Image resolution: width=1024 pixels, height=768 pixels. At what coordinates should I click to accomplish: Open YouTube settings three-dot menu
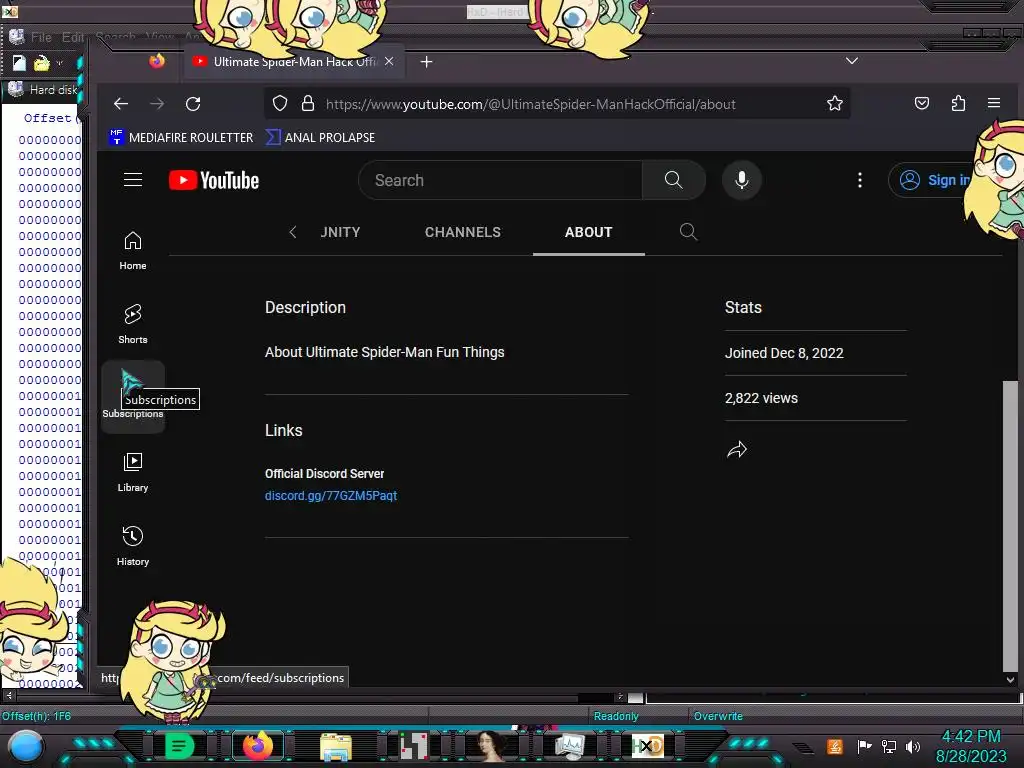[859, 180]
